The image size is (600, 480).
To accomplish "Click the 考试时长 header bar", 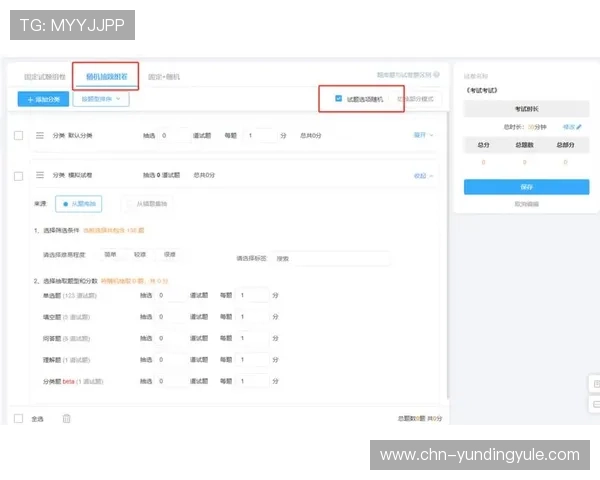I will 527,109.
